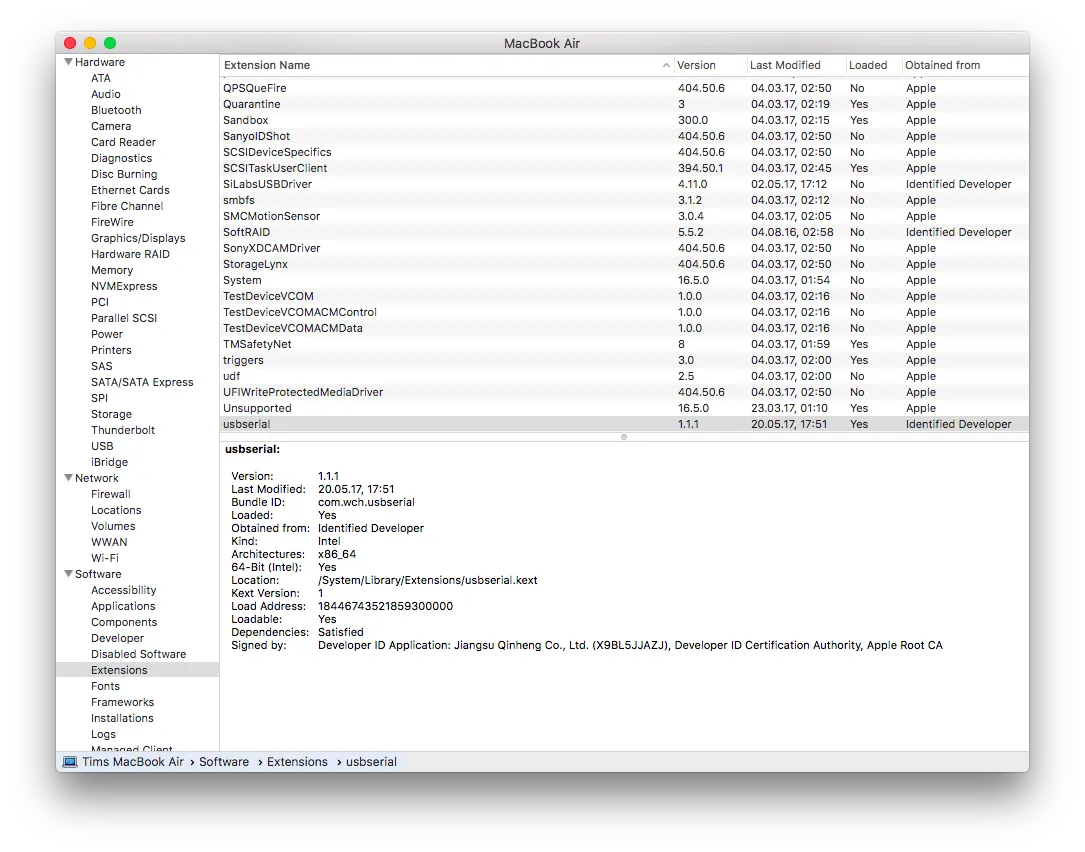The width and height of the screenshot is (1085, 852).
Task: Select the usbserial extension row
Action: tap(624, 424)
